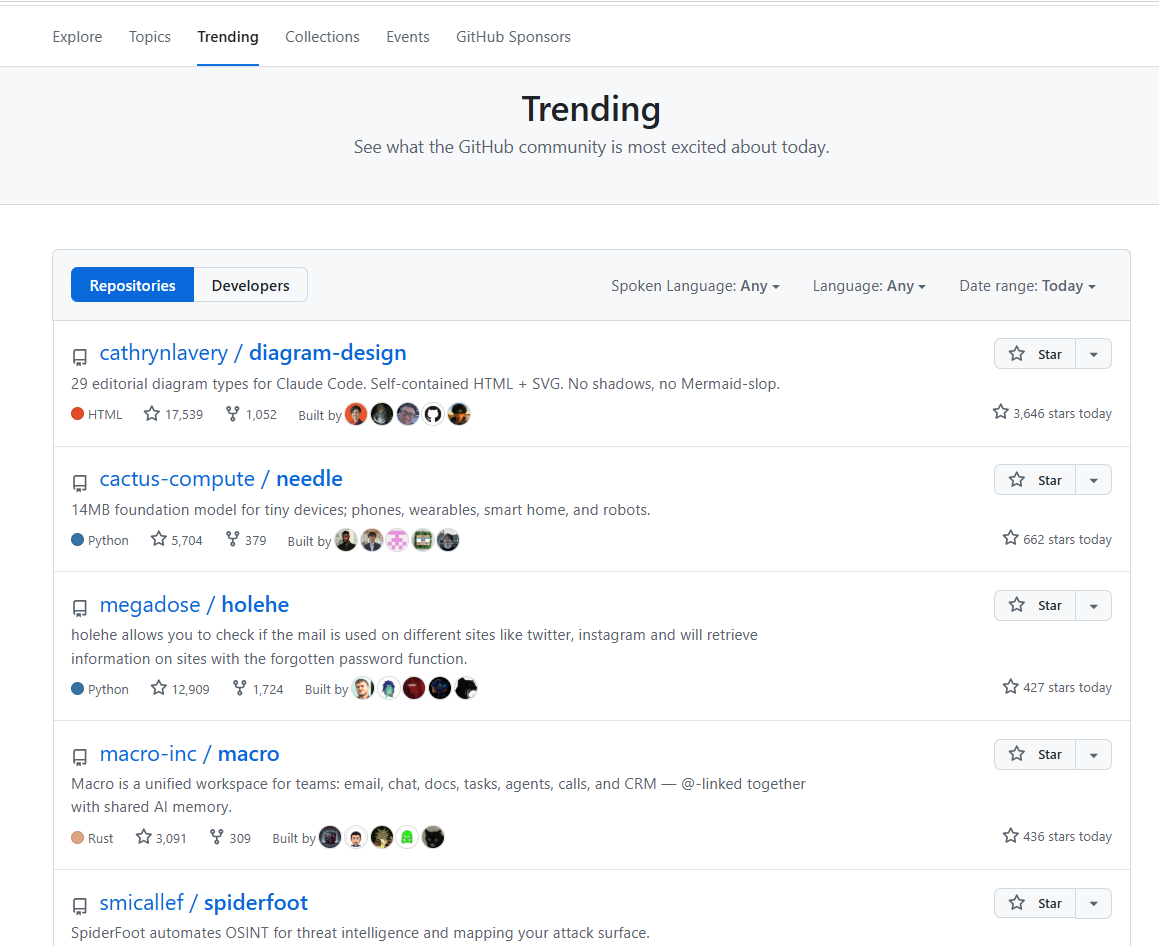This screenshot has width=1159, height=946.
Task: Click the Python color dot for needle
Action: coord(77,540)
